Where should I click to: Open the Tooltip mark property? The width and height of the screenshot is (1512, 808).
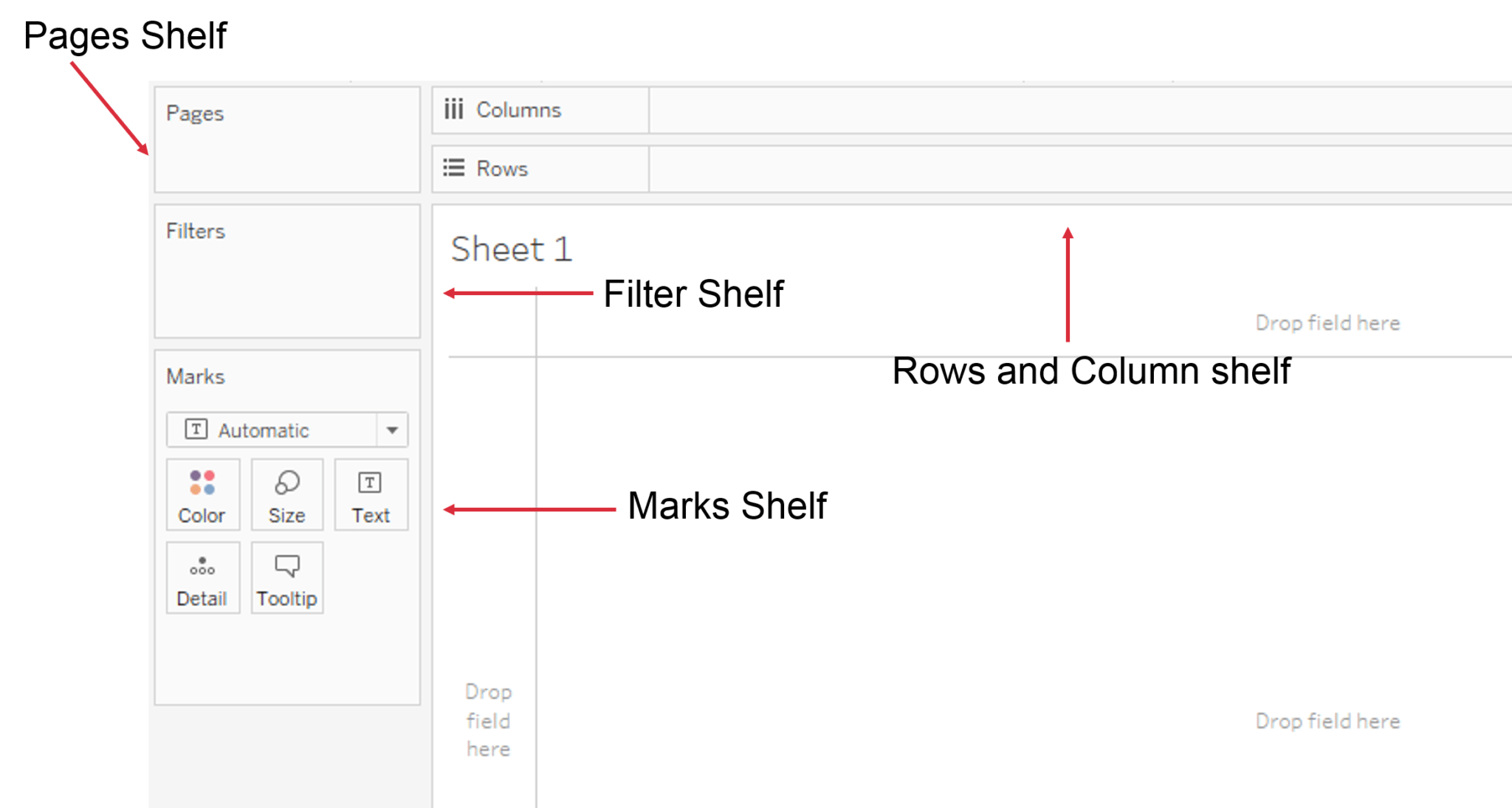[287, 578]
